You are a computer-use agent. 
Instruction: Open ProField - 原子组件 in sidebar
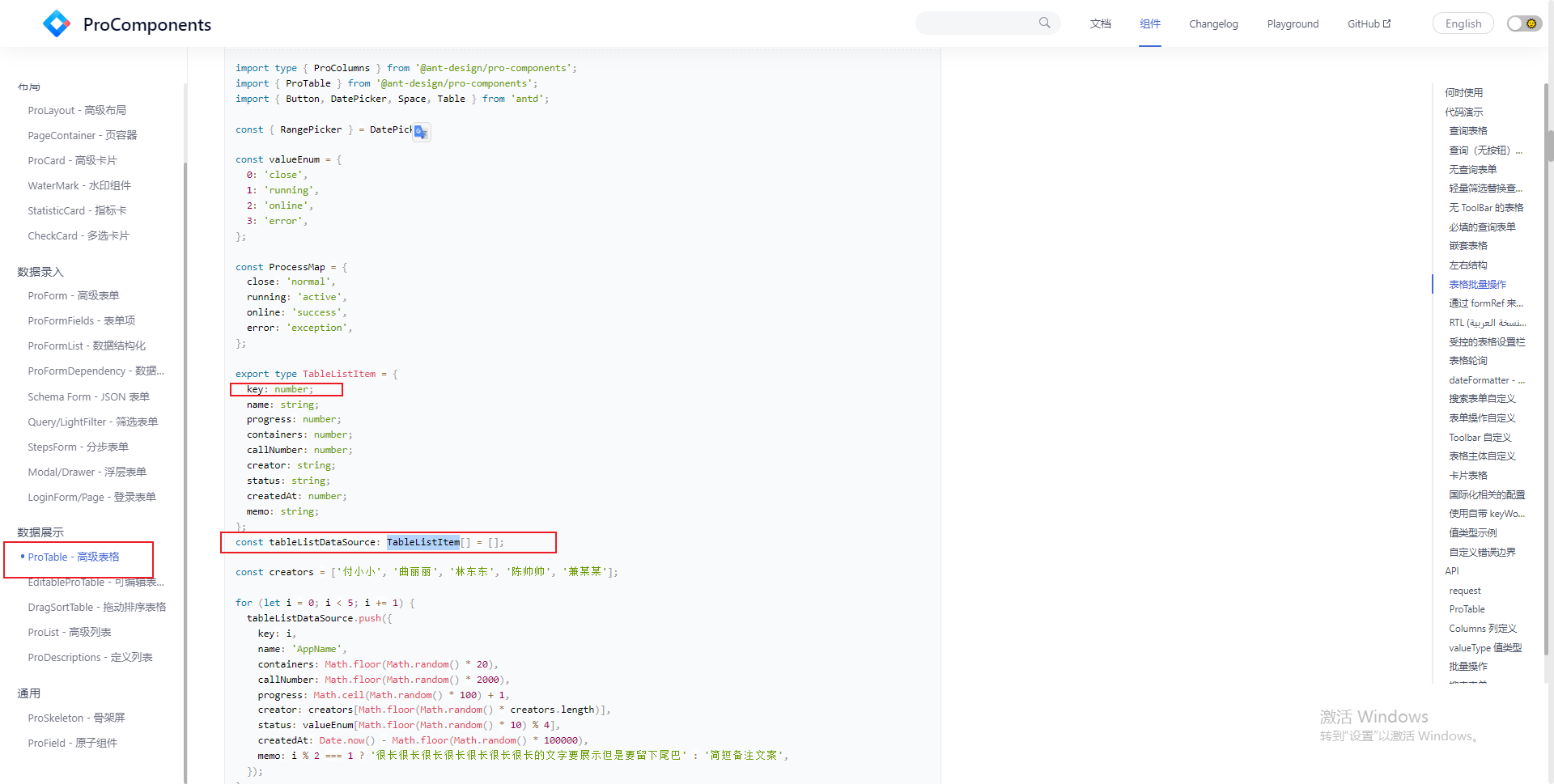(73, 743)
